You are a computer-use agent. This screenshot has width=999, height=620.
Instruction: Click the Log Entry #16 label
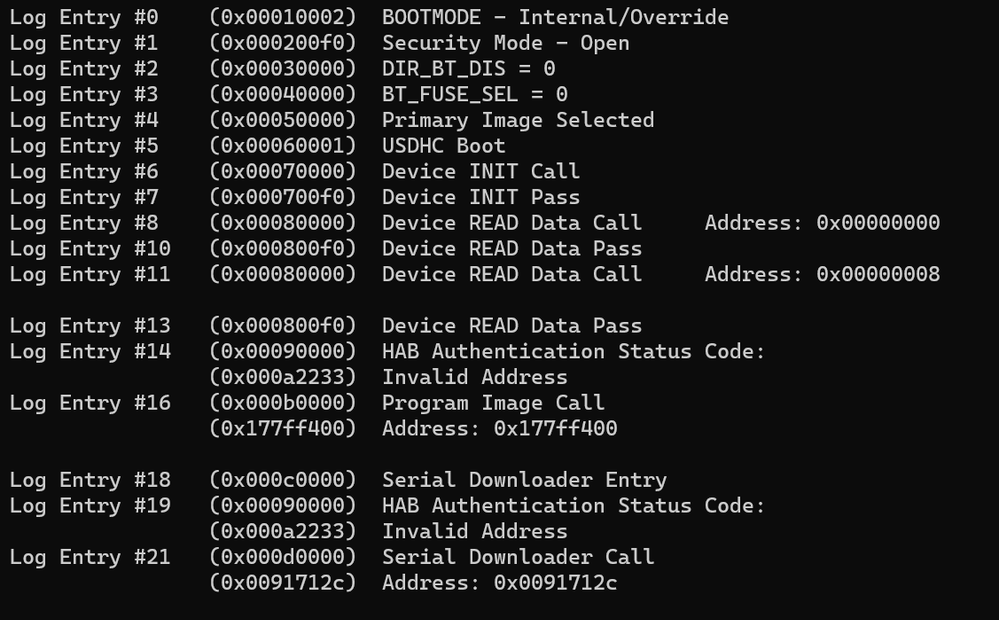click(90, 403)
